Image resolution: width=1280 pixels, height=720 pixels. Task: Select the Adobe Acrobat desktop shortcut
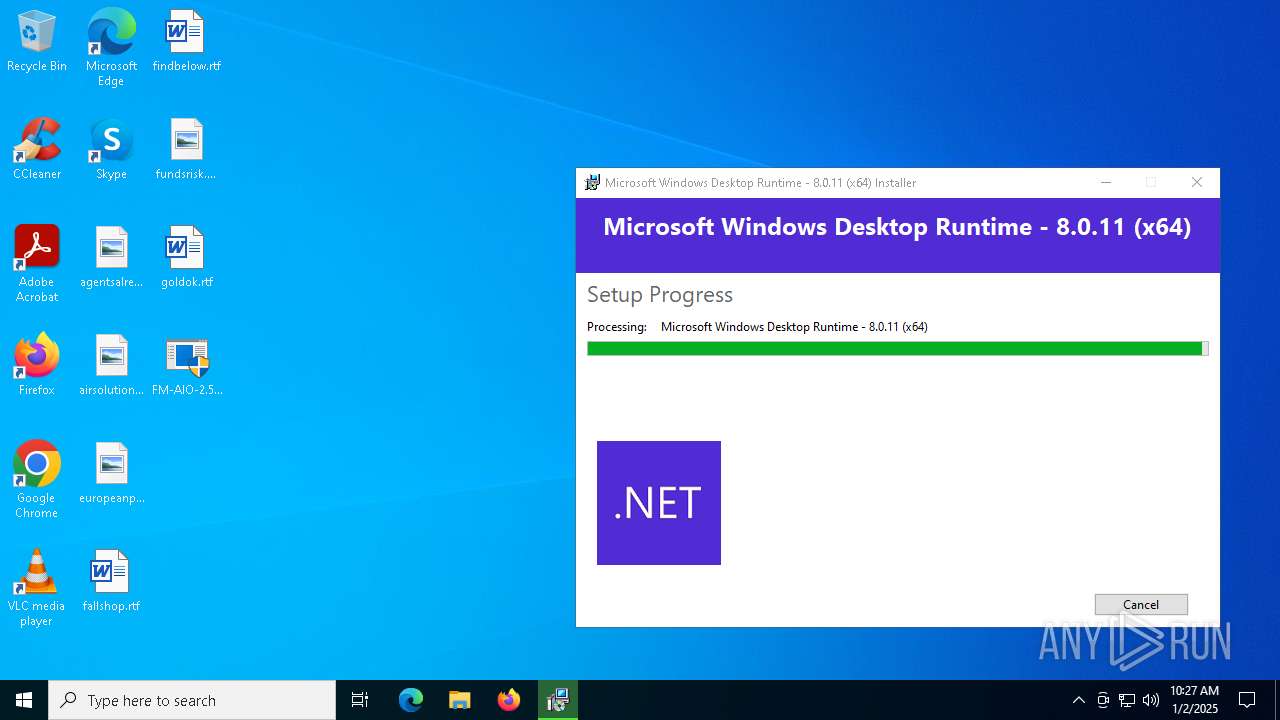pyautogui.click(x=37, y=264)
